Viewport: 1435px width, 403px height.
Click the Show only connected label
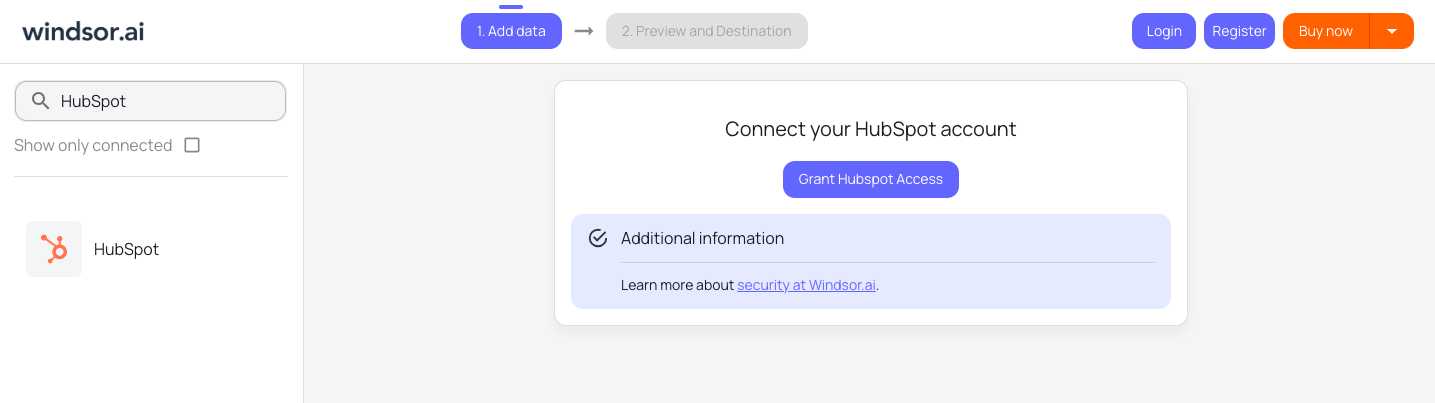click(93, 145)
